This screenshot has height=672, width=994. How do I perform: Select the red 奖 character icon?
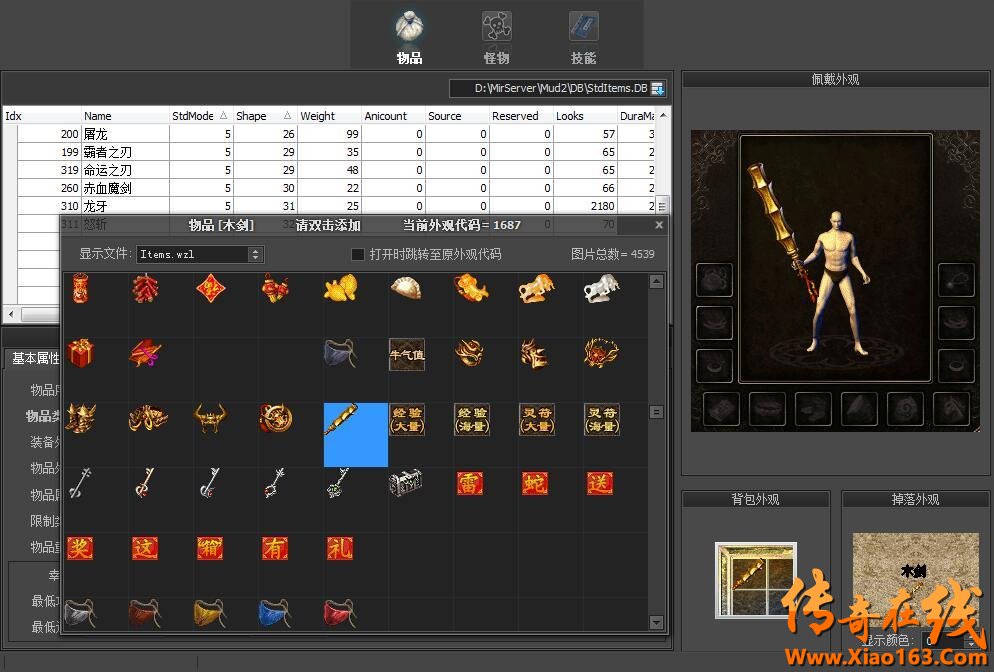click(80, 548)
